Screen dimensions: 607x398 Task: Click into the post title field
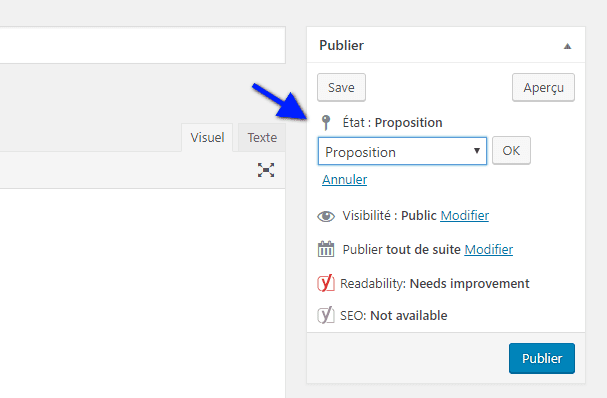(x=142, y=45)
